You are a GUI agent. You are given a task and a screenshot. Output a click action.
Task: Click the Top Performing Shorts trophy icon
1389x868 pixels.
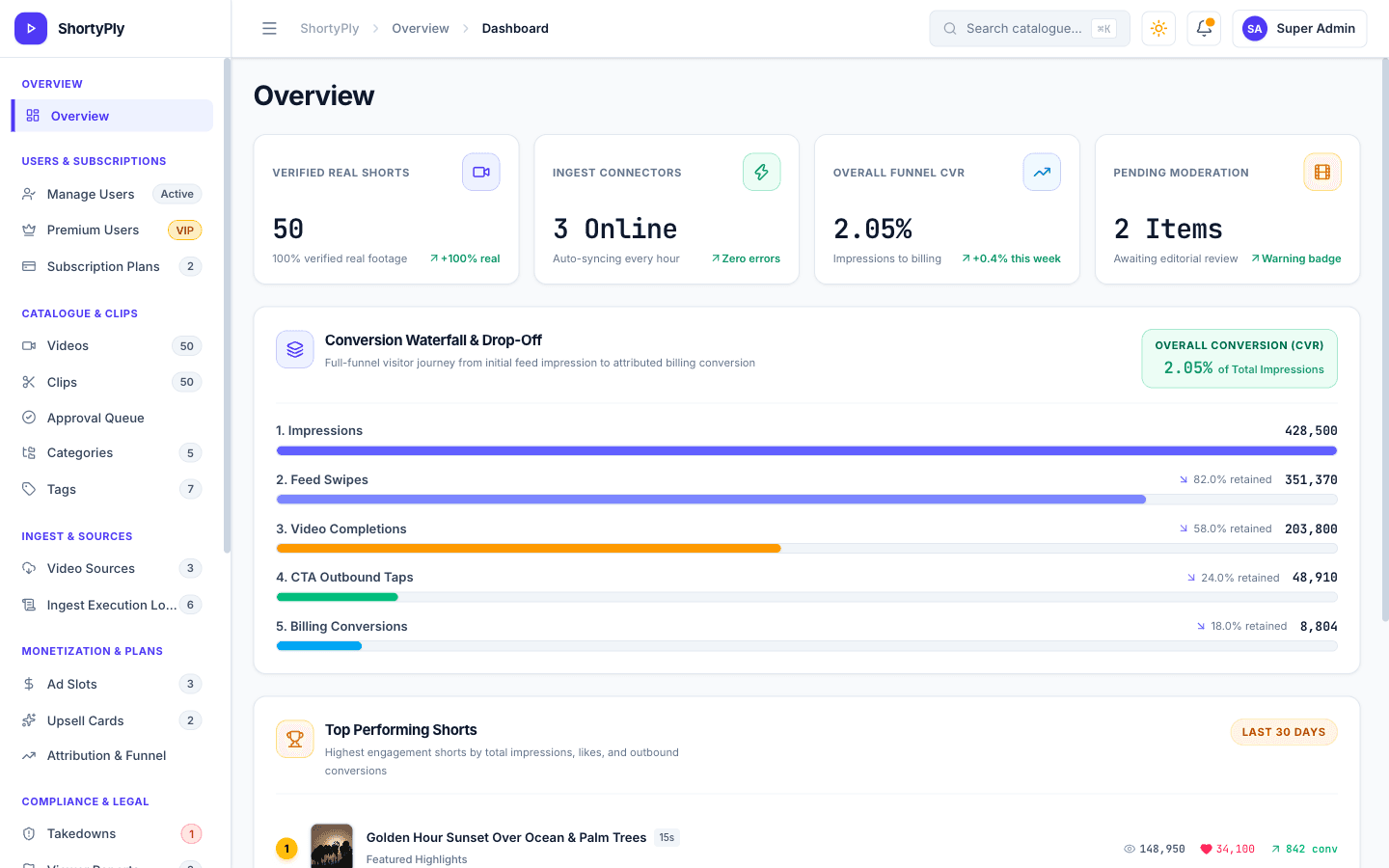[x=295, y=739]
